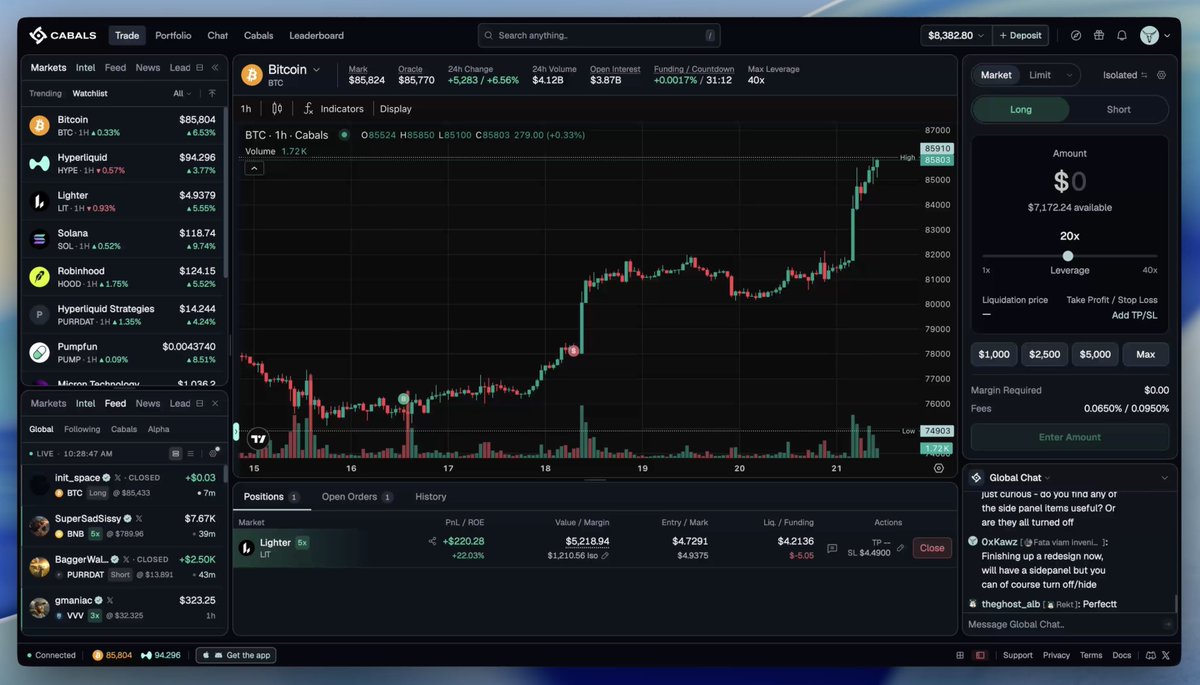The height and width of the screenshot is (685, 1200).
Task: Select the card view in Feed
Action: 176,453
